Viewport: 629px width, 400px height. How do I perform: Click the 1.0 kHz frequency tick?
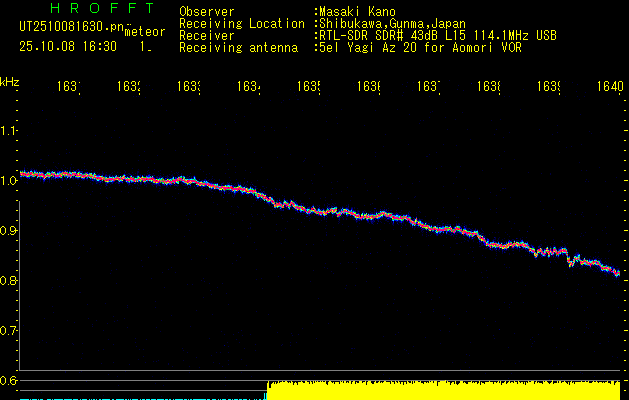(9, 181)
